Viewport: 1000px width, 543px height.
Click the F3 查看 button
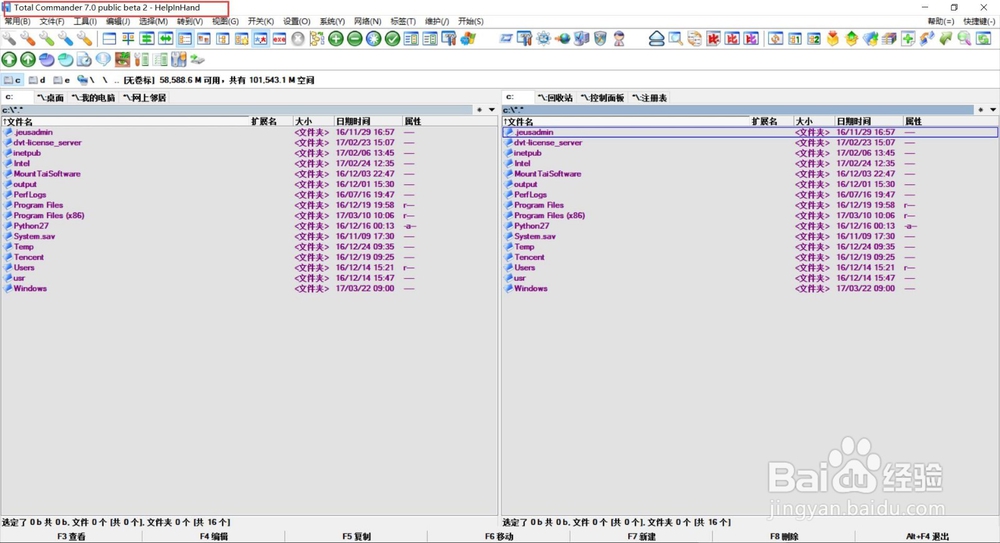coord(71,537)
